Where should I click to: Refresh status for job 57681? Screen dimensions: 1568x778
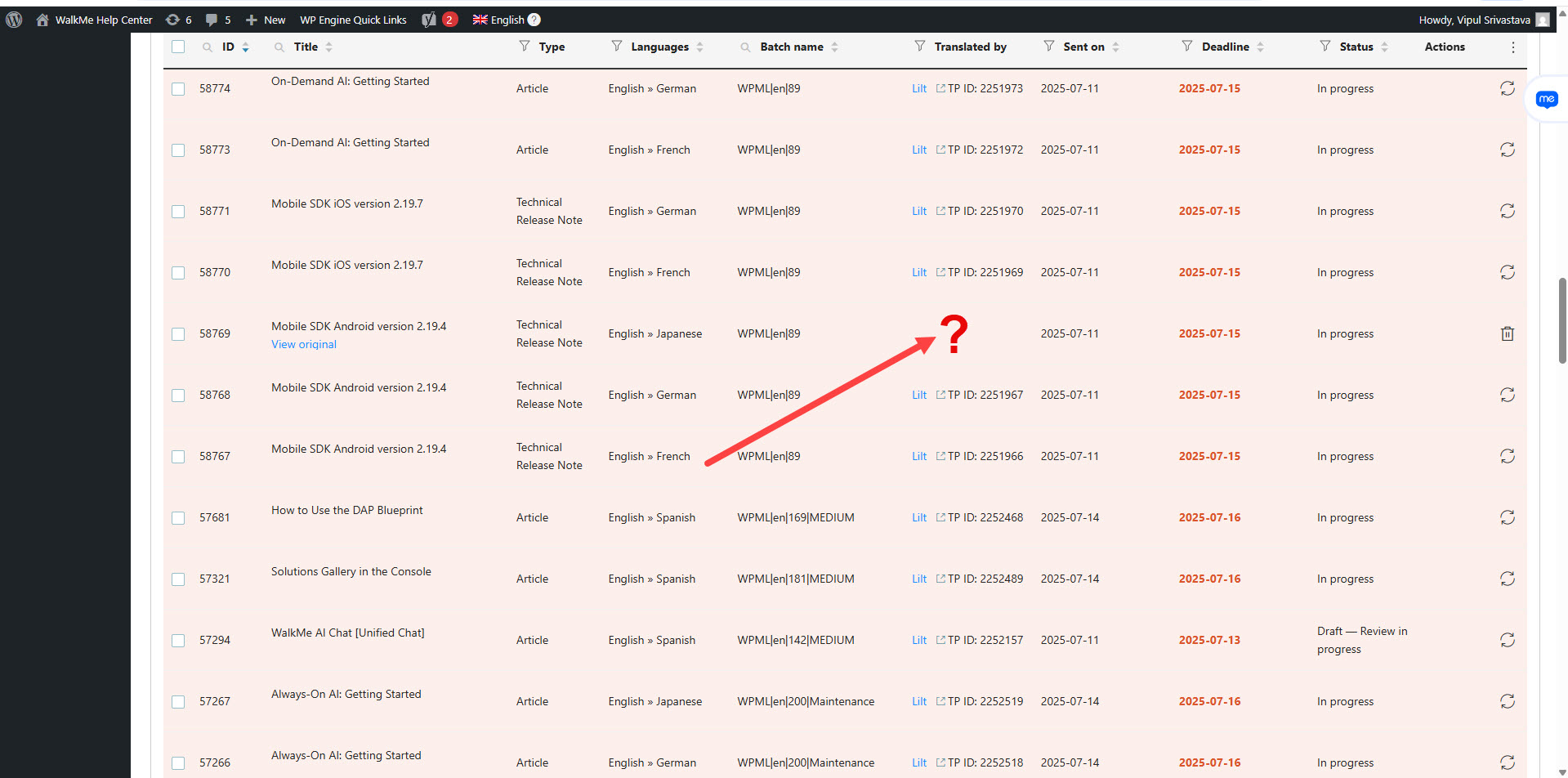(1508, 517)
